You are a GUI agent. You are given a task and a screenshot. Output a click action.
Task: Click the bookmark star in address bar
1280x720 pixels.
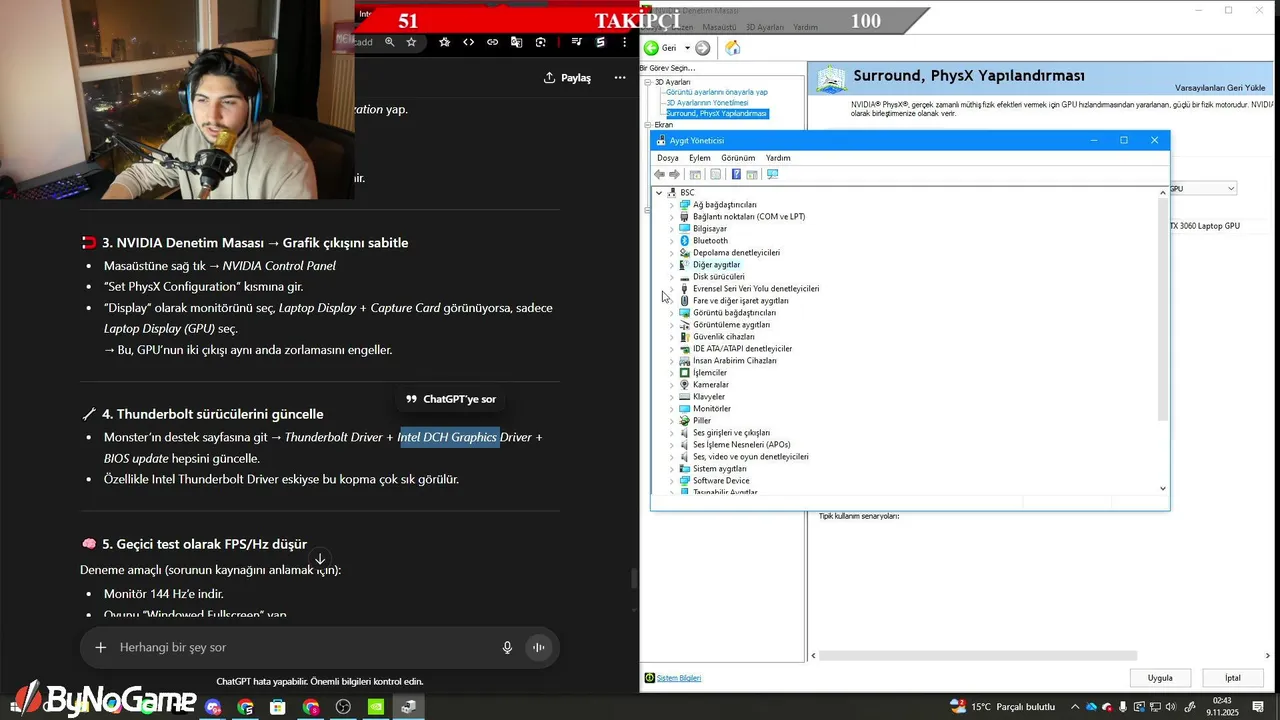(x=411, y=42)
